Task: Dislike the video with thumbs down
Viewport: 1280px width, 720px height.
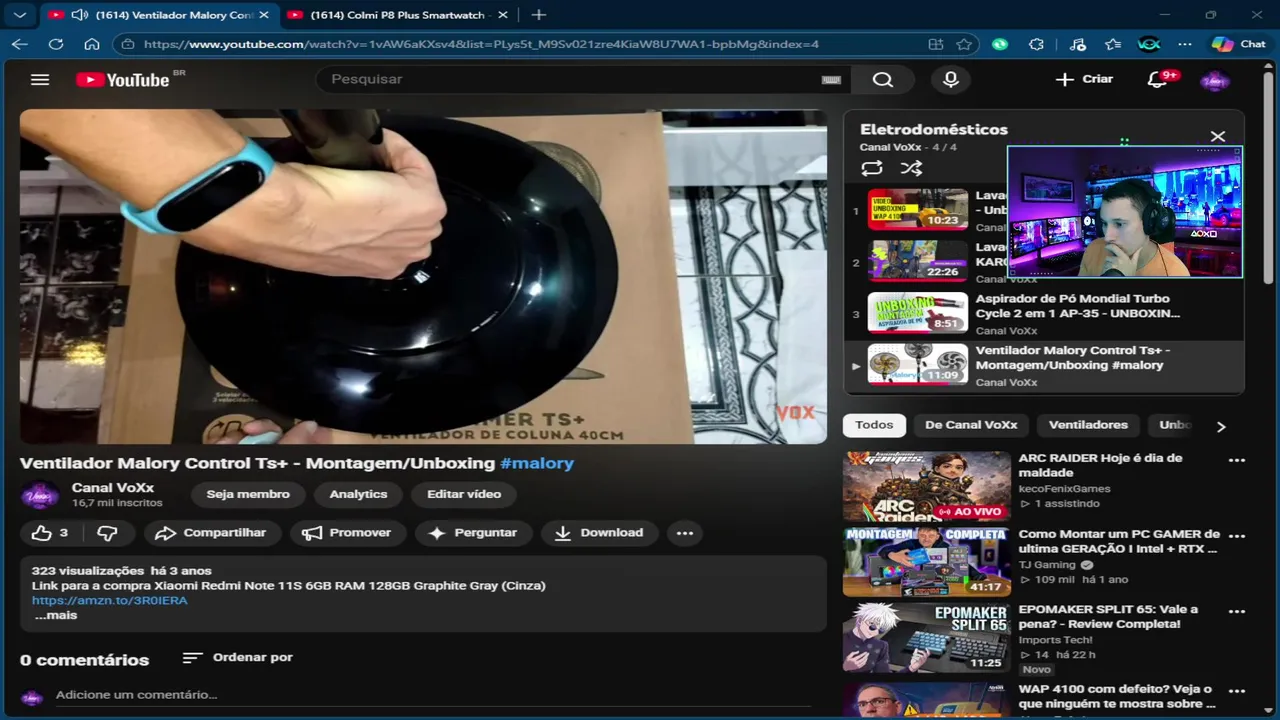Action: (108, 533)
